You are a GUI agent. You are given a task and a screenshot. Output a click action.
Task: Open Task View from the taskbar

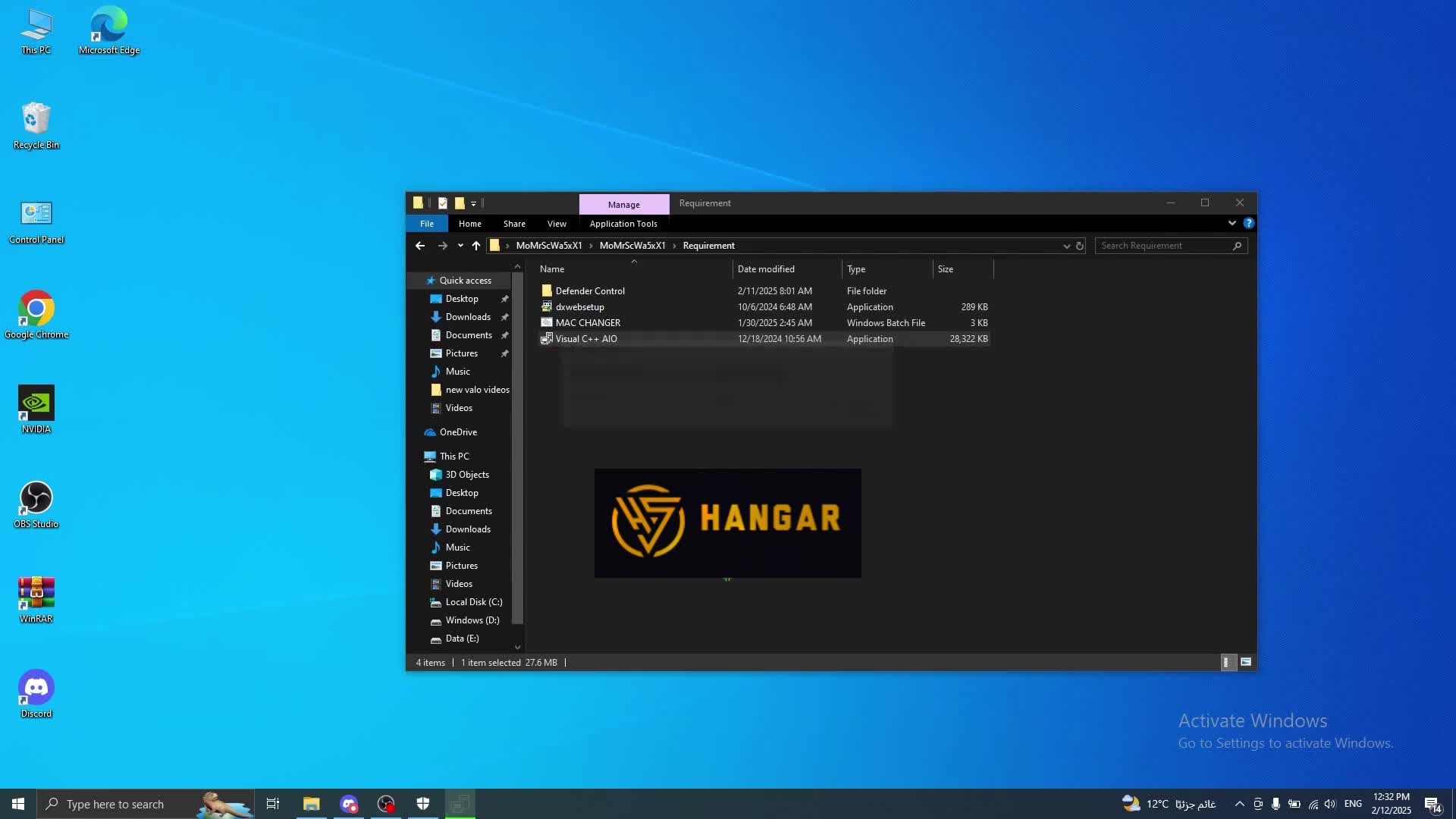272,803
